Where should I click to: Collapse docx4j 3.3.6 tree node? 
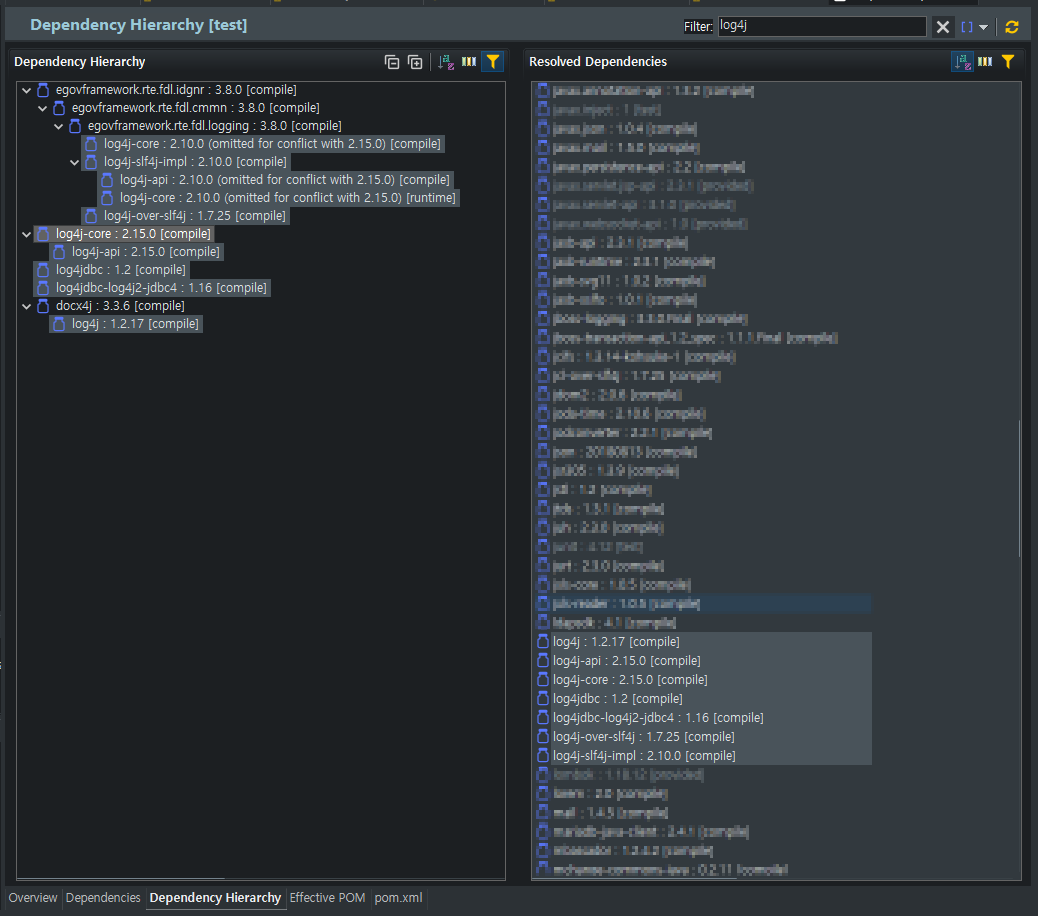click(26, 306)
